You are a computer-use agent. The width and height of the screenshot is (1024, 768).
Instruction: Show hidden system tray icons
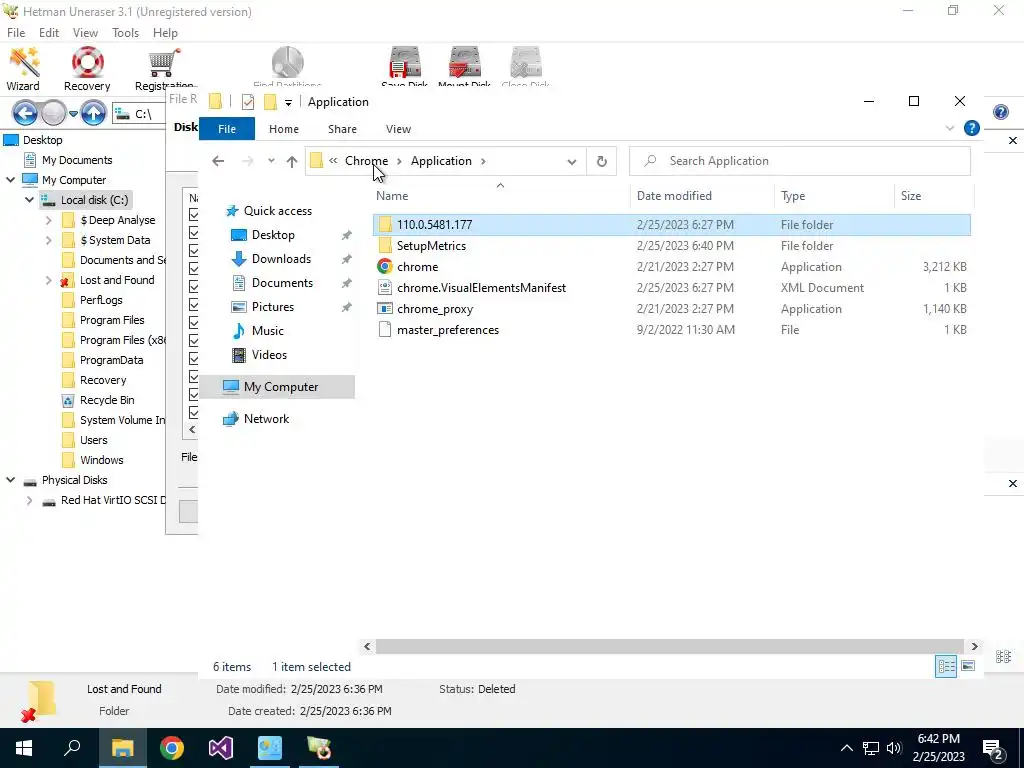point(846,748)
